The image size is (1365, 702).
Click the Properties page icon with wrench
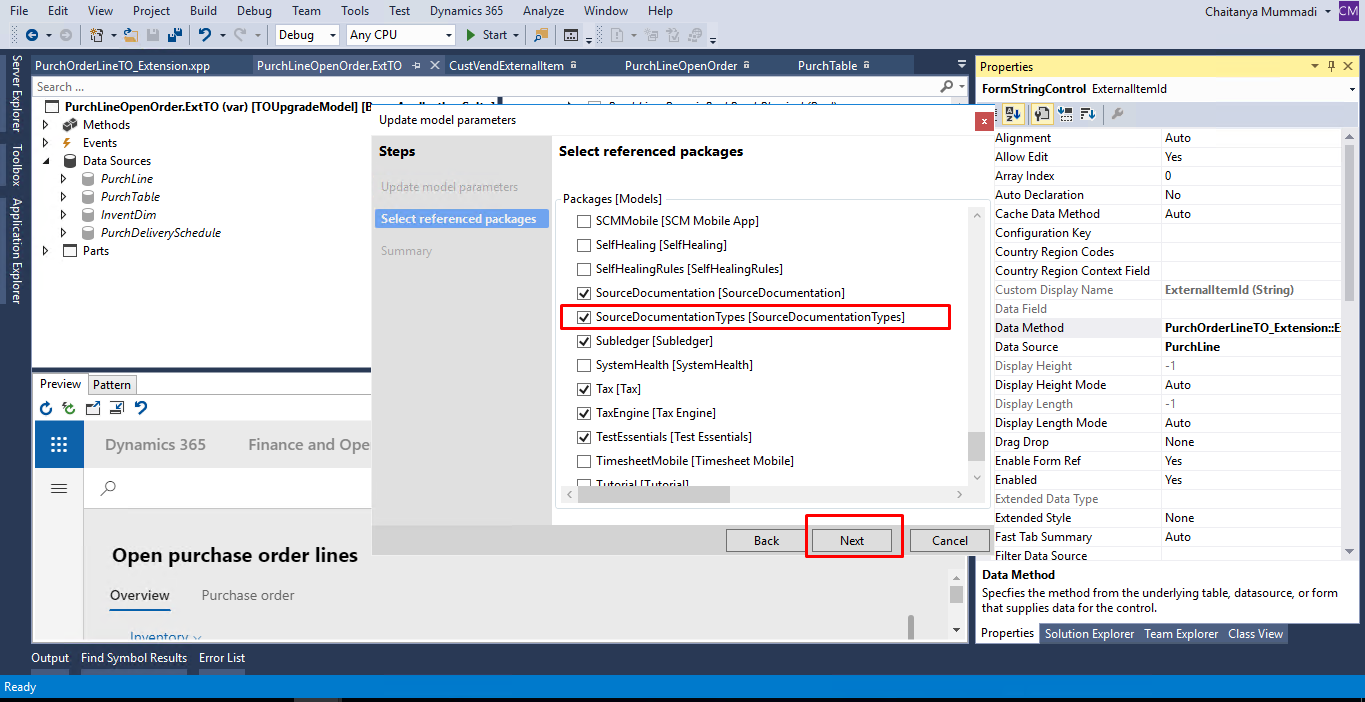pyautogui.click(x=1041, y=114)
